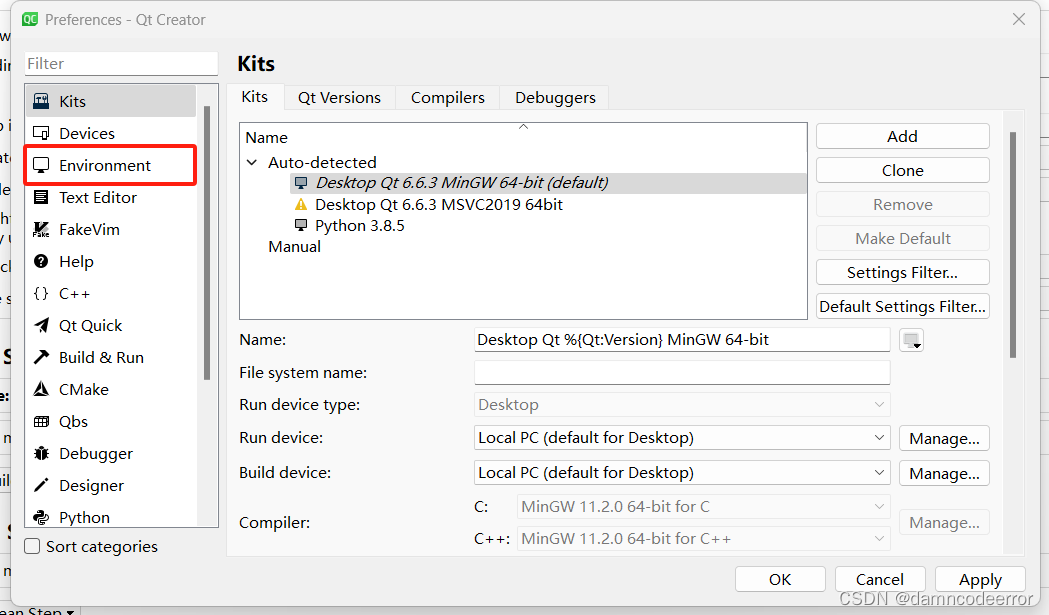Screen dimensions: 1049x615
Task: Click the Help question mark icon
Action: pyautogui.click(x=41, y=262)
